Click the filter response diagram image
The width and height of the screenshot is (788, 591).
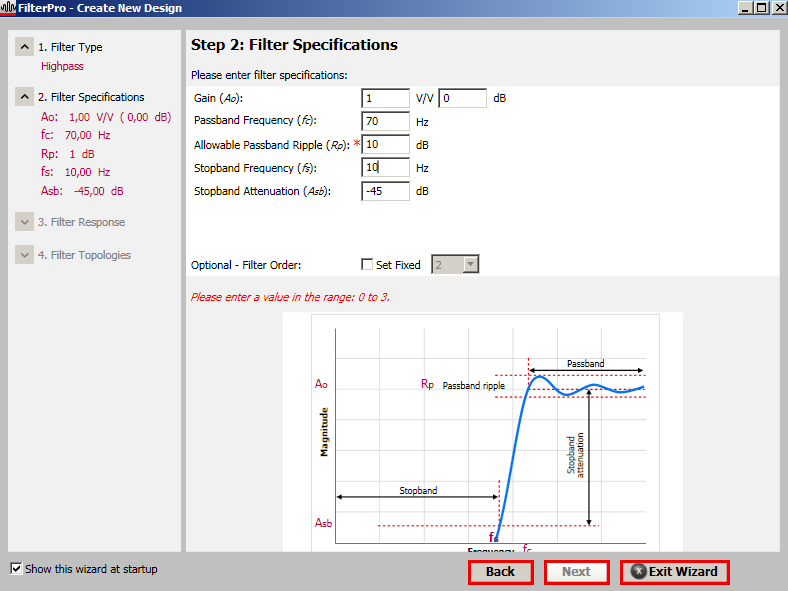tap(483, 432)
